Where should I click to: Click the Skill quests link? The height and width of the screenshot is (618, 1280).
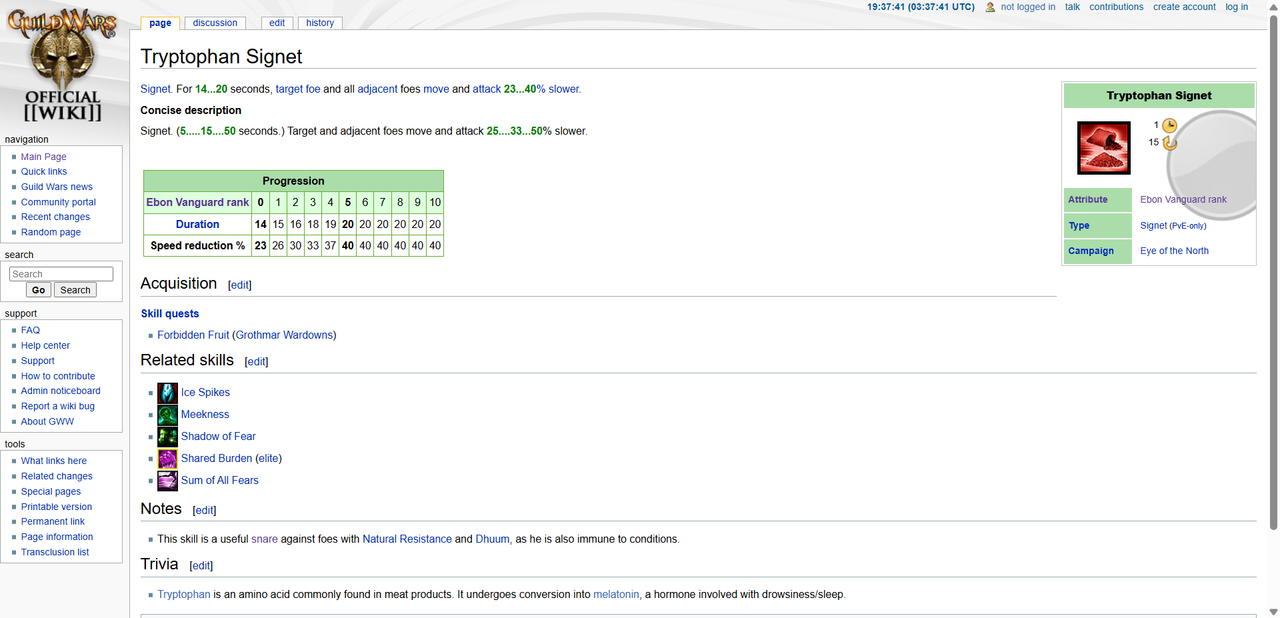(170, 314)
